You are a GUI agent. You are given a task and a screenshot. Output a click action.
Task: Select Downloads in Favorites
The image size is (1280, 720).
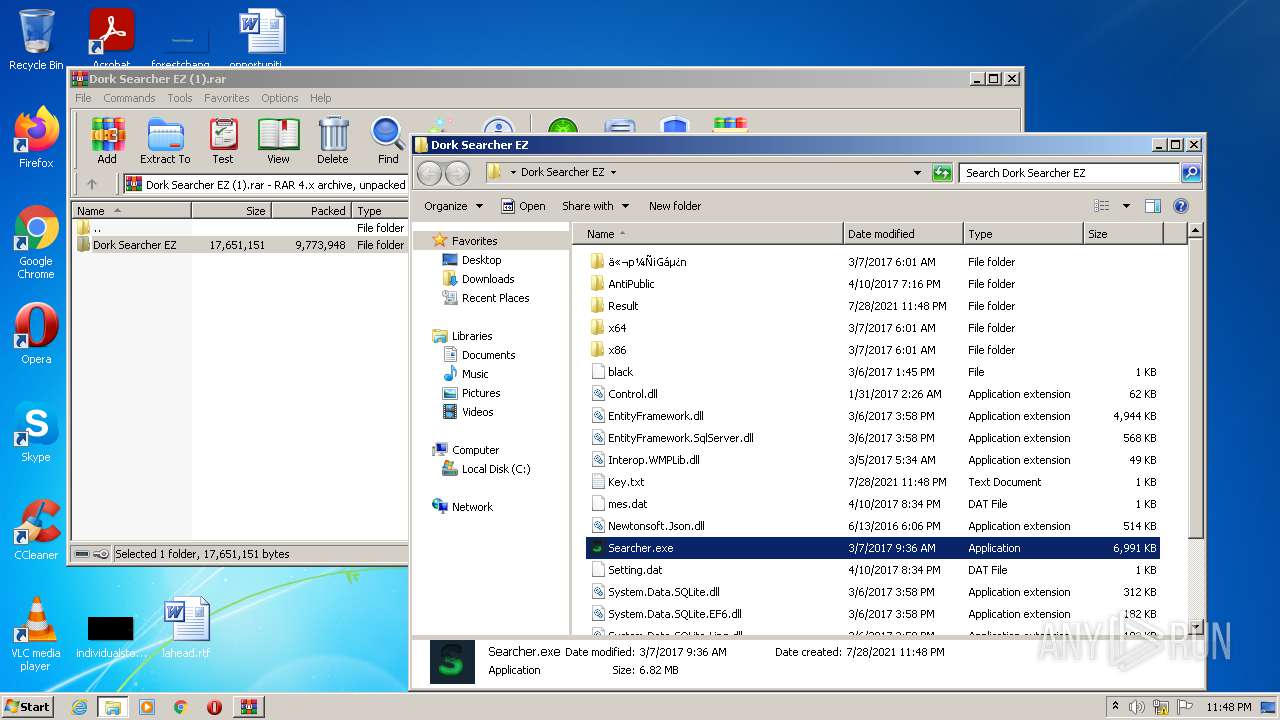(488, 279)
